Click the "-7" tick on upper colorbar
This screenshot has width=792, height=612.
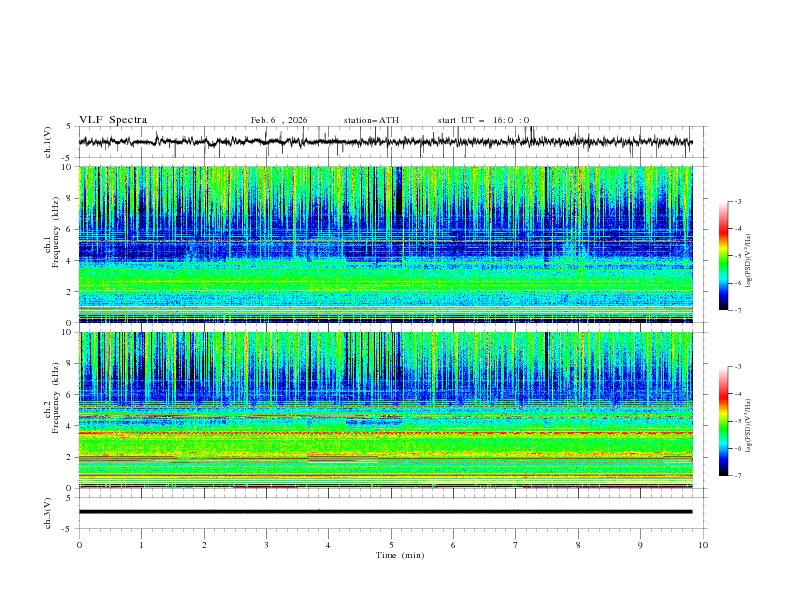pyautogui.click(x=738, y=310)
